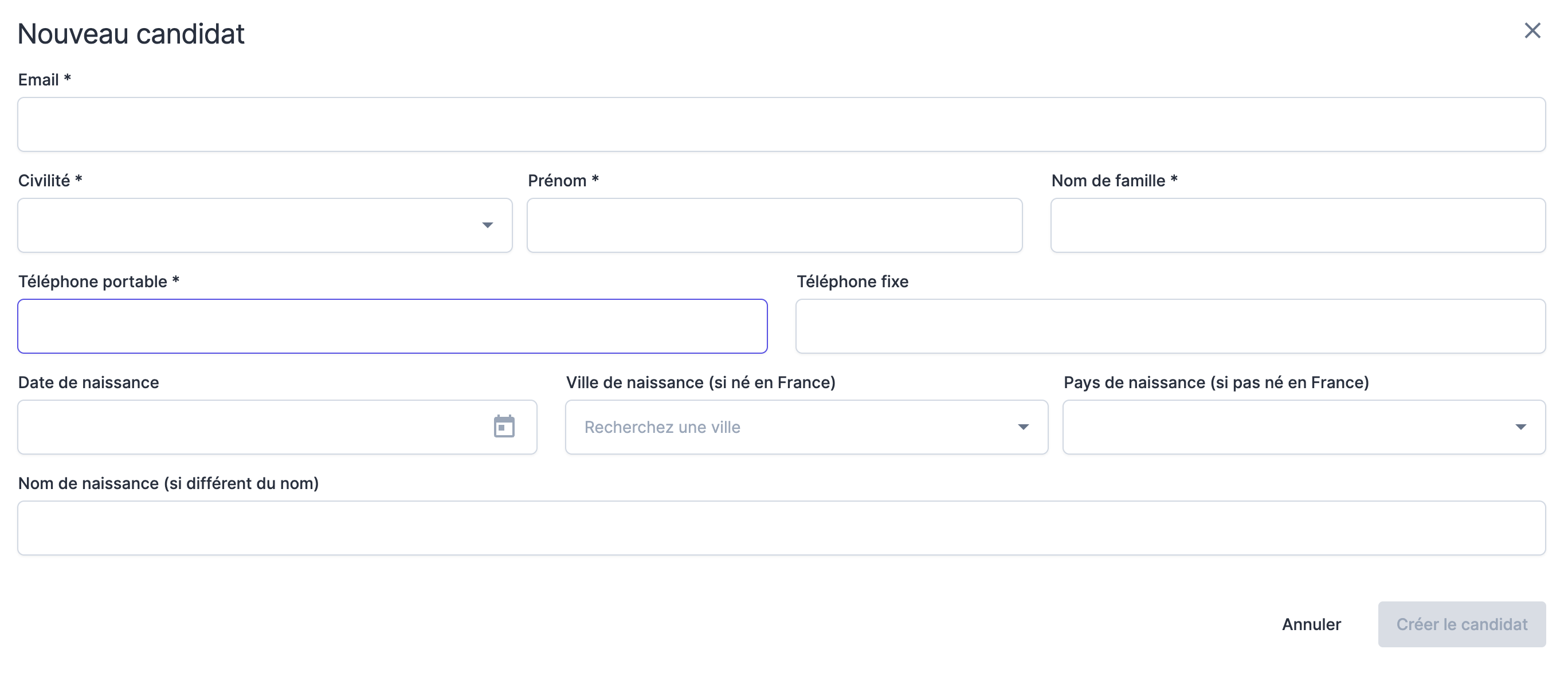The width and height of the screenshot is (1568, 688).
Task: Expand the Pays de naissance dropdown arrow
Action: point(1520,427)
